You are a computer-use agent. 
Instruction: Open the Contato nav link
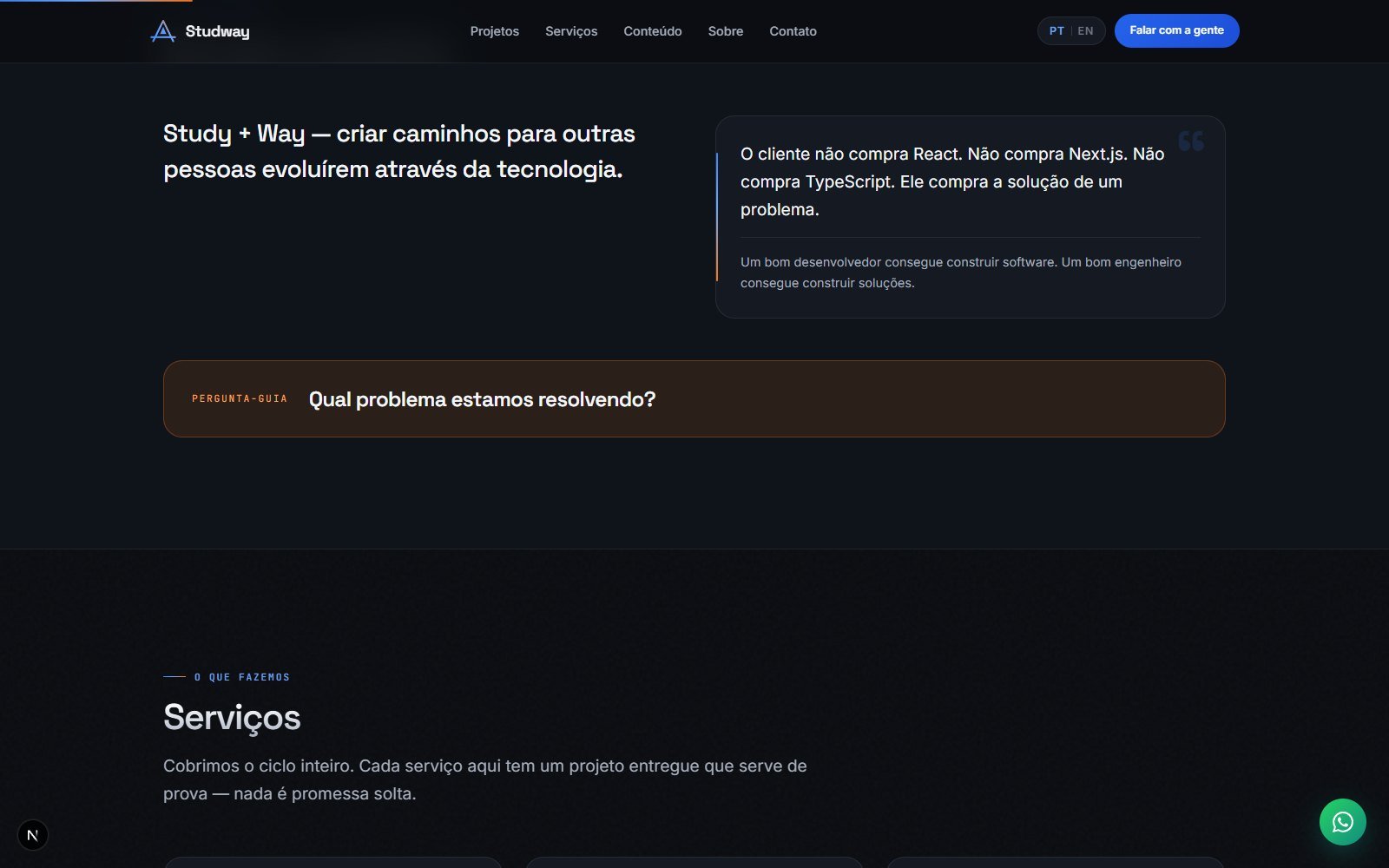pos(793,31)
